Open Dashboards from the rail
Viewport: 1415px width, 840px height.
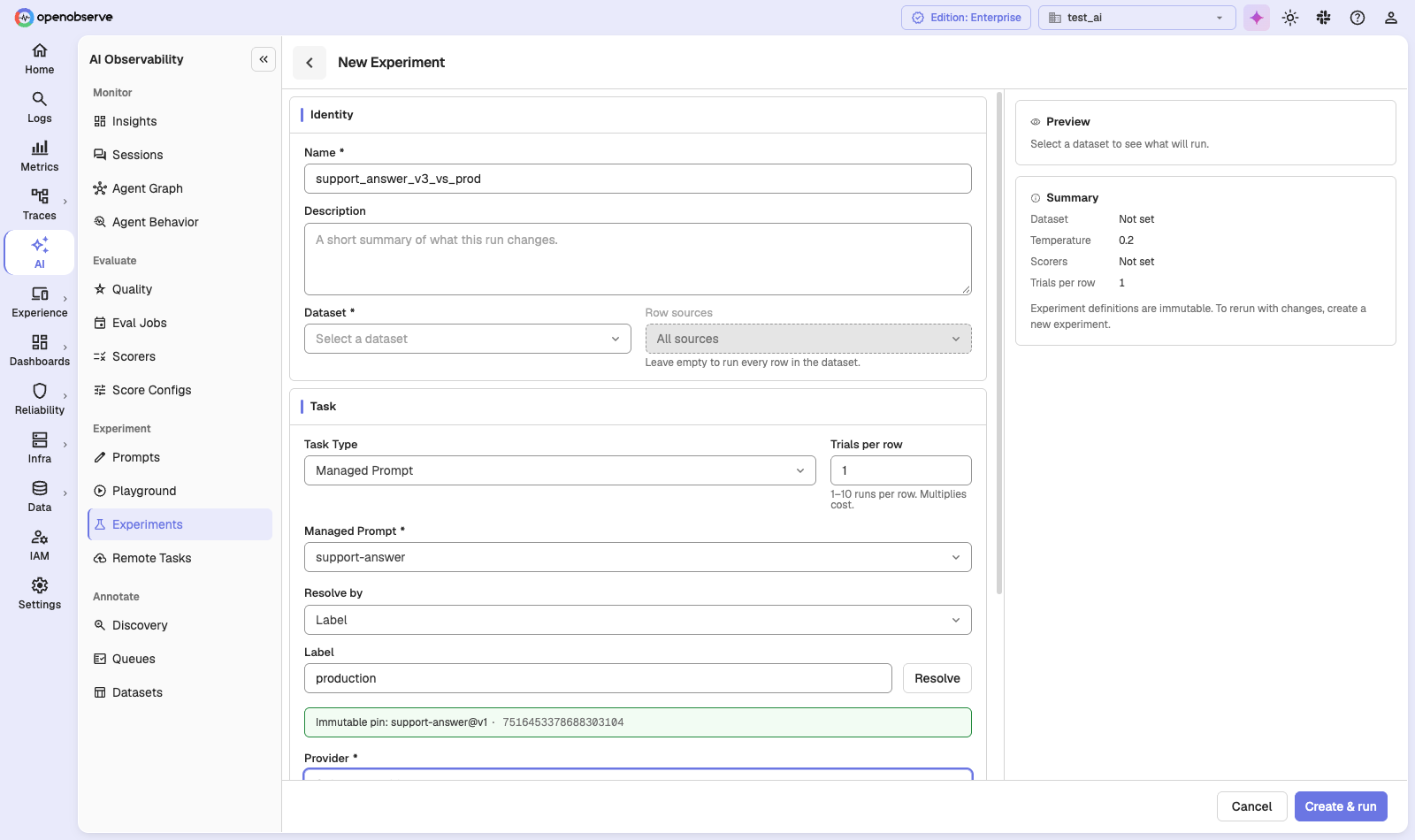[x=39, y=351]
